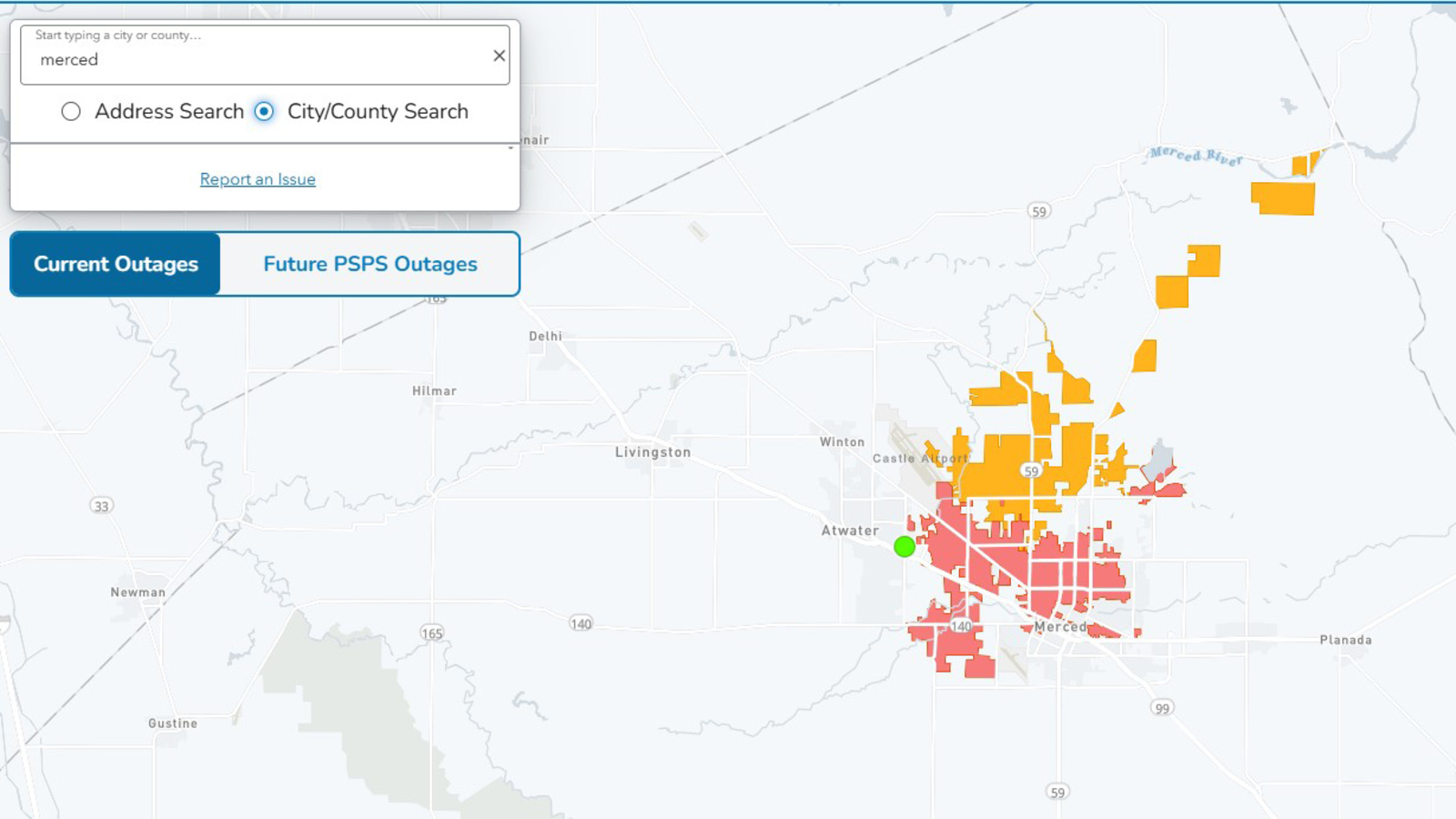Click Highway 59 shield at bottom of map
Screen dimensions: 1456x819
click(1057, 793)
